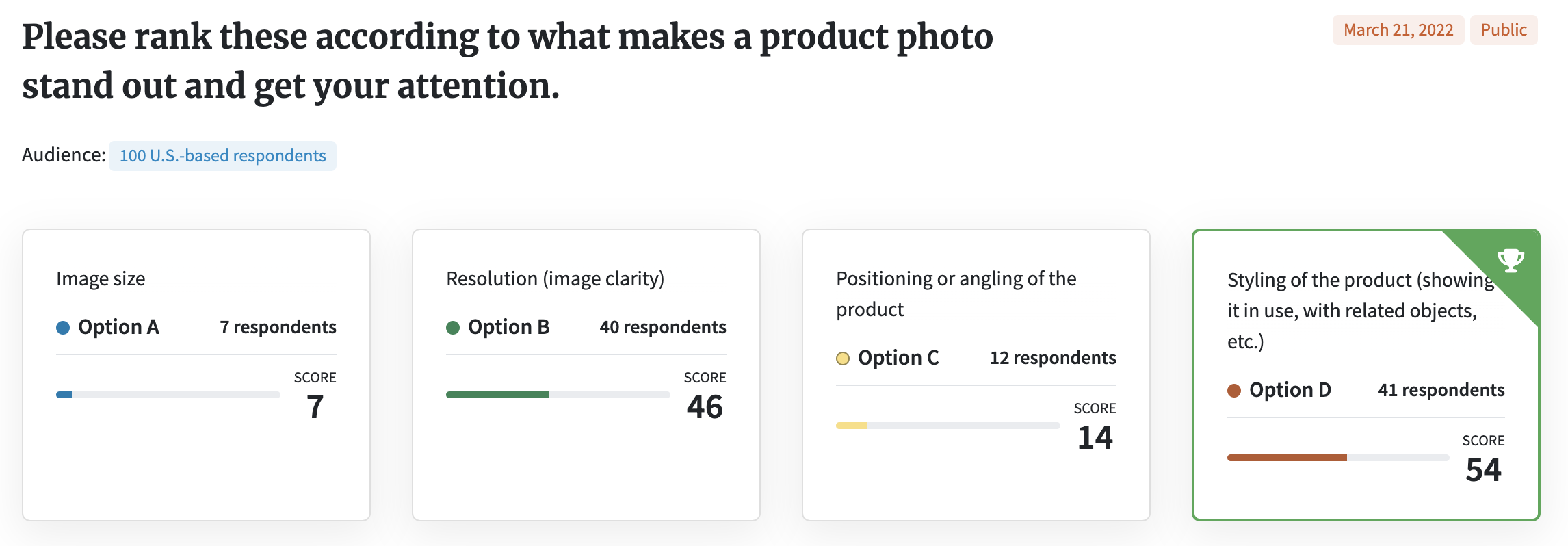Click the yellow Option C dot
The height and width of the screenshot is (546, 1568).
click(843, 359)
